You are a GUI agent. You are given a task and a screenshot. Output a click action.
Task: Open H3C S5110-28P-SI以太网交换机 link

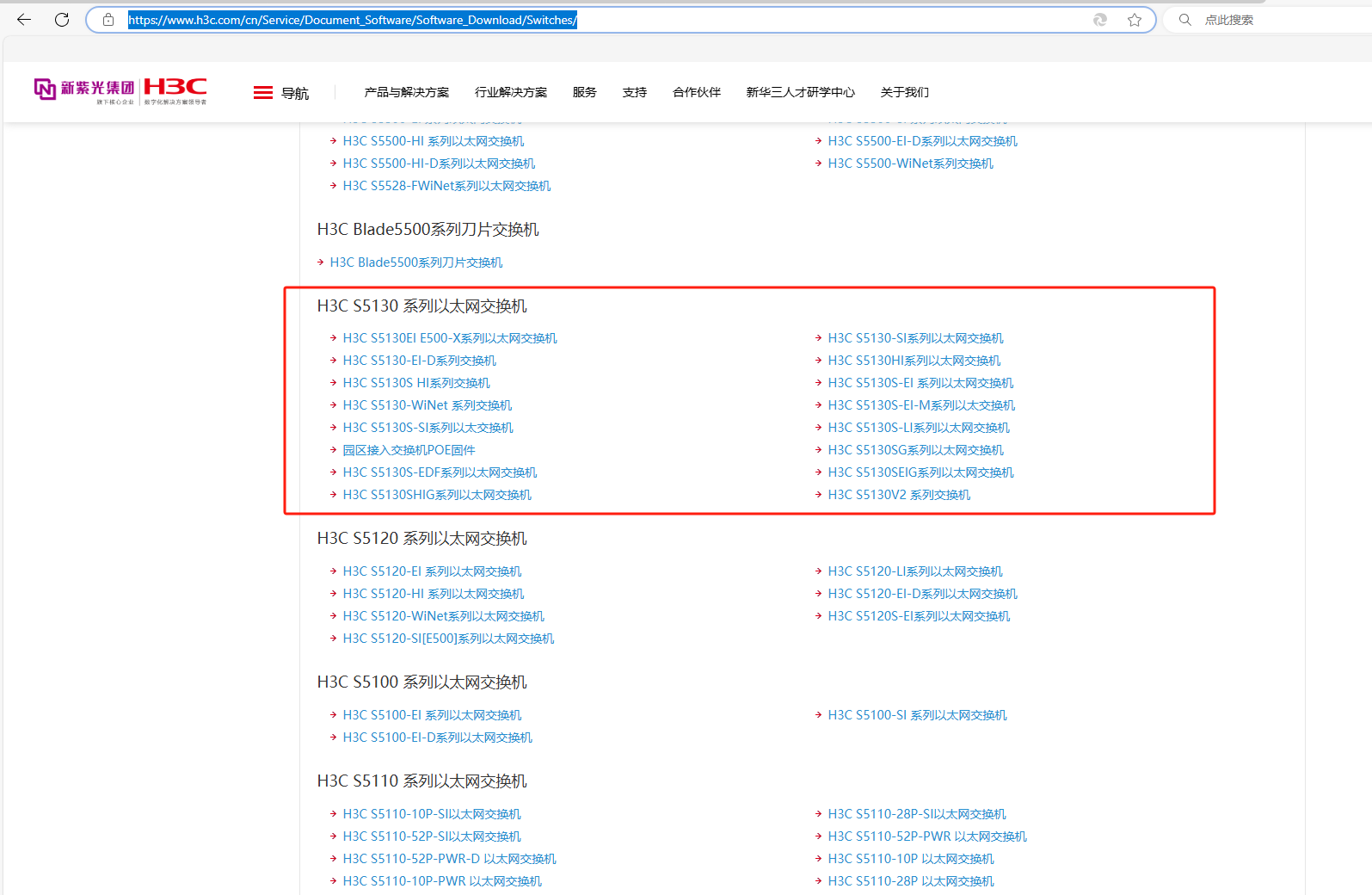click(x=917, y=814)
